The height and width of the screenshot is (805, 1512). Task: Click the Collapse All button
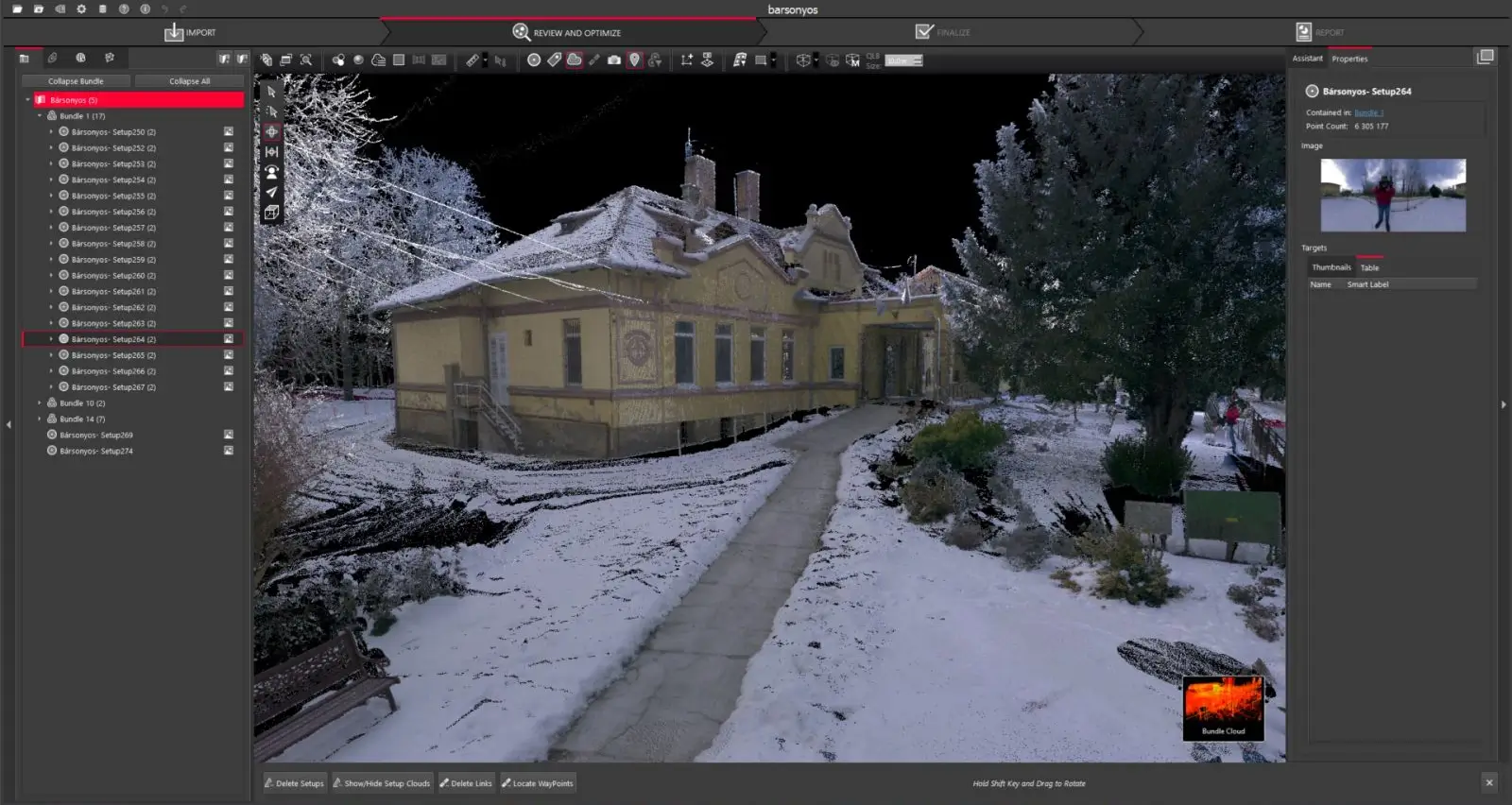[x=189, y=81]
